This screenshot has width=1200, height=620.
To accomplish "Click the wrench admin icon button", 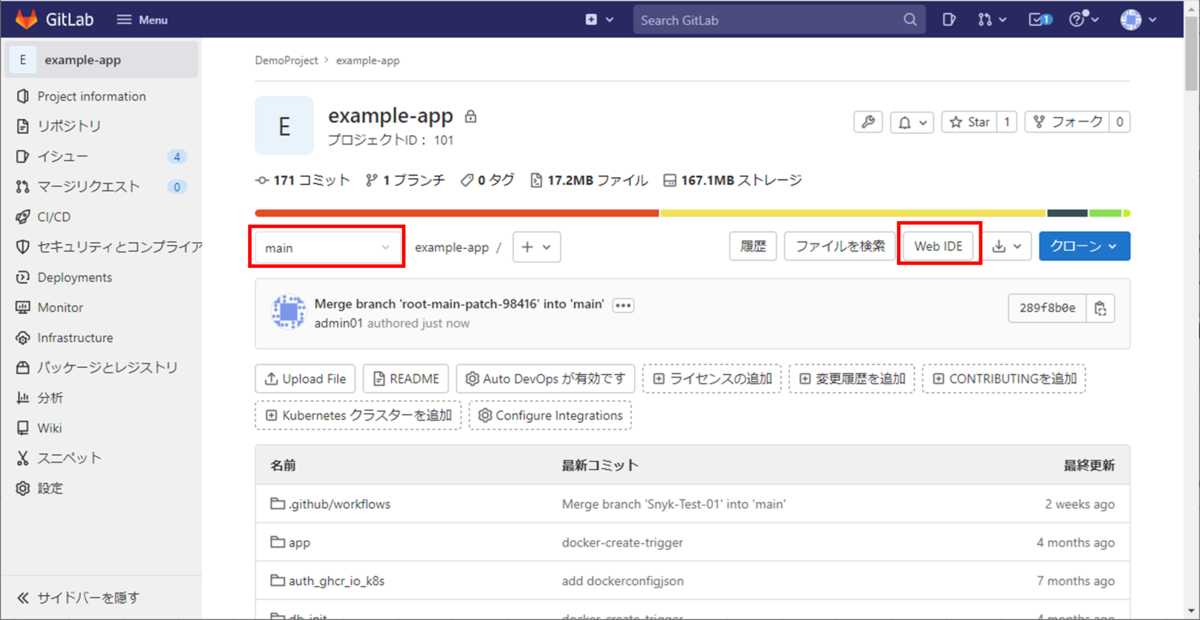I will [x=868, y=122].
